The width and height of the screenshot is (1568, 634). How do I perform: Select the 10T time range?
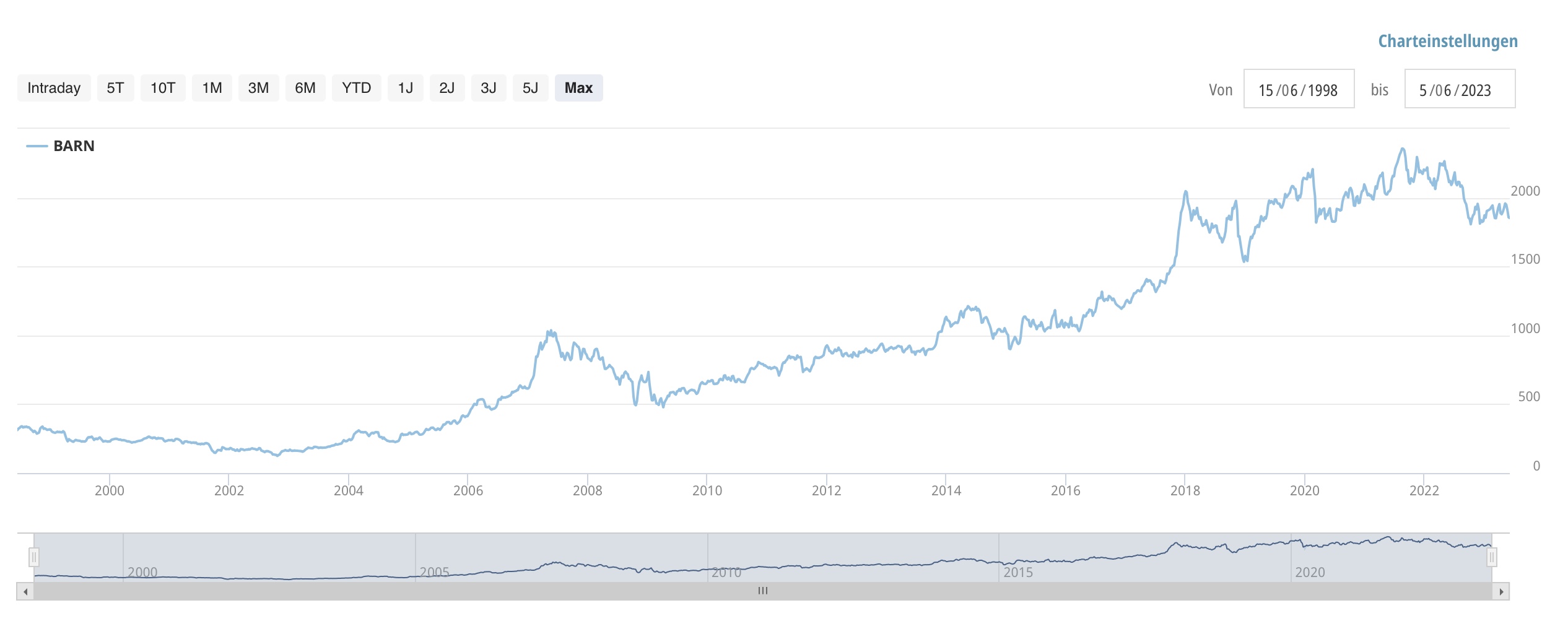163,88
